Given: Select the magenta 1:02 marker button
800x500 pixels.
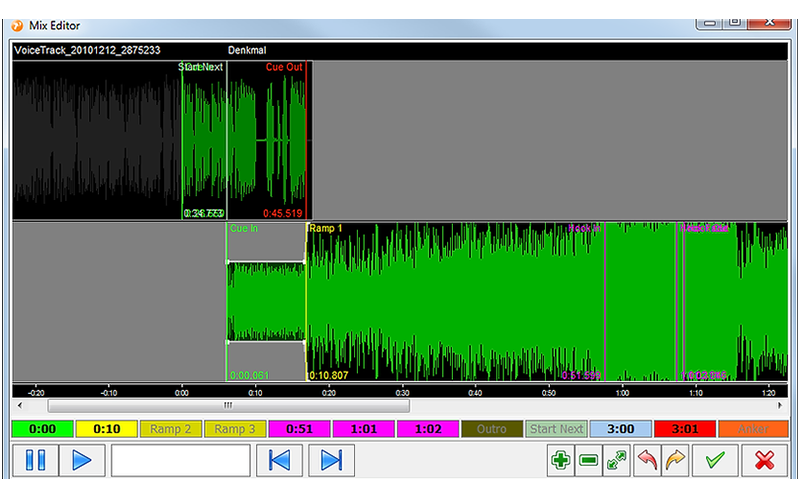Looking at the screenshot, I should [x=428, y=429].
